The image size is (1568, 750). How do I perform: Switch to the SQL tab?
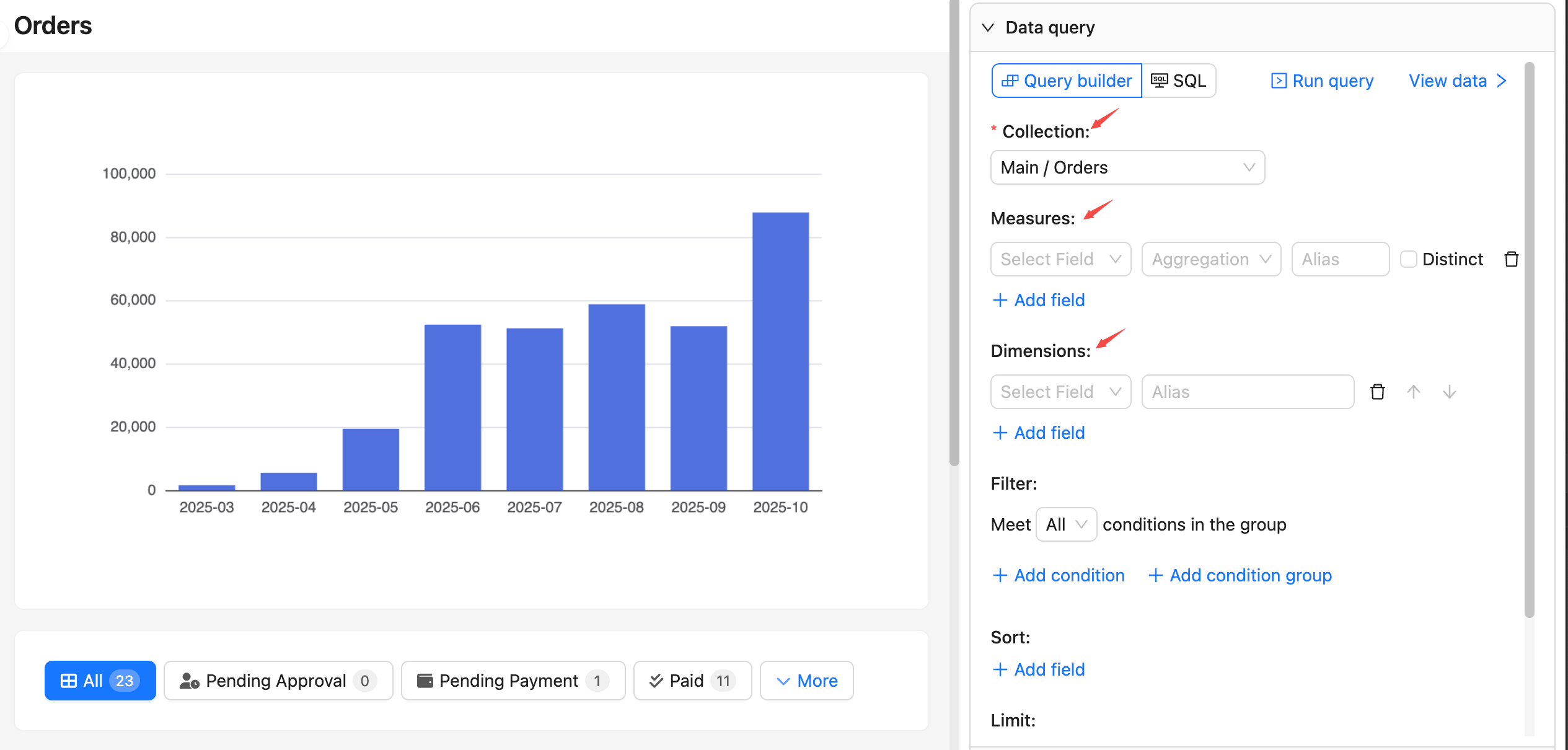[x=1179, y=81]
